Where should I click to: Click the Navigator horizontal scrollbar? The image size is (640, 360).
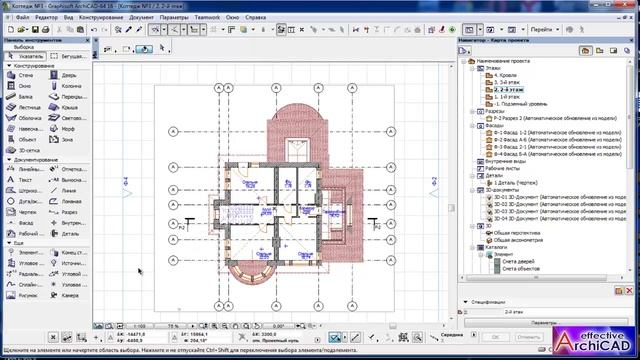536,278
